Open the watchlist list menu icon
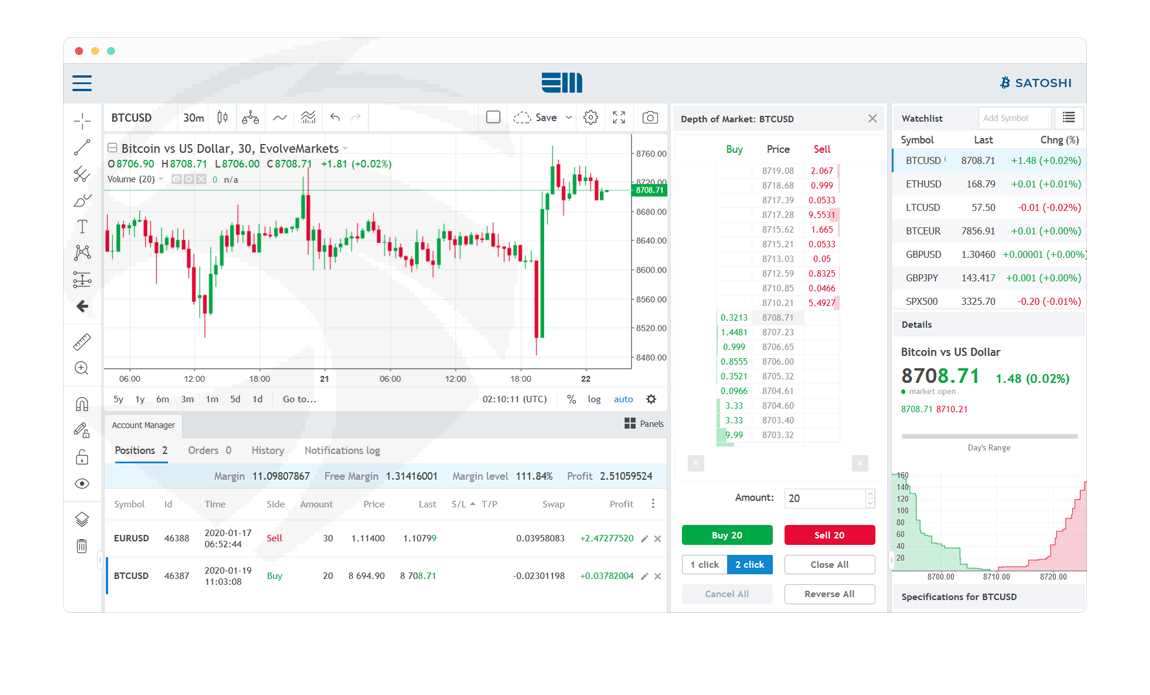The height and width of the screenshot is (695, 1150). (x=1069, y=118)
